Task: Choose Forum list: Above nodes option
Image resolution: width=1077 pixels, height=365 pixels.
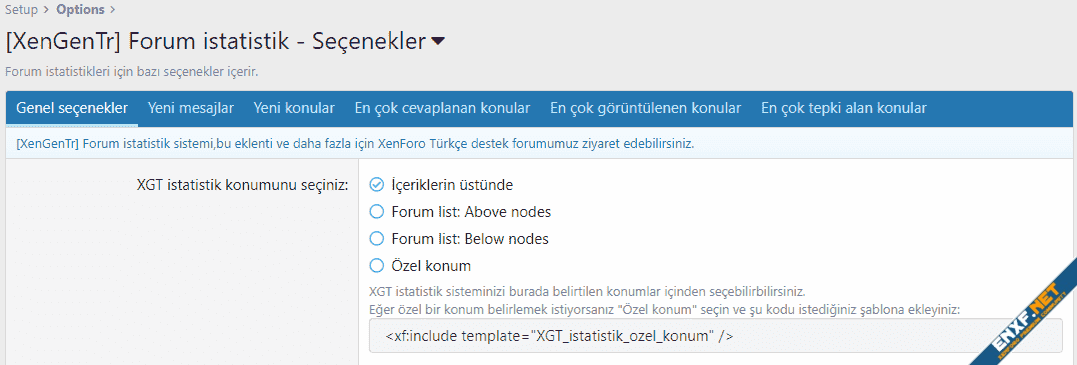Action: click(x=460, y=212)
